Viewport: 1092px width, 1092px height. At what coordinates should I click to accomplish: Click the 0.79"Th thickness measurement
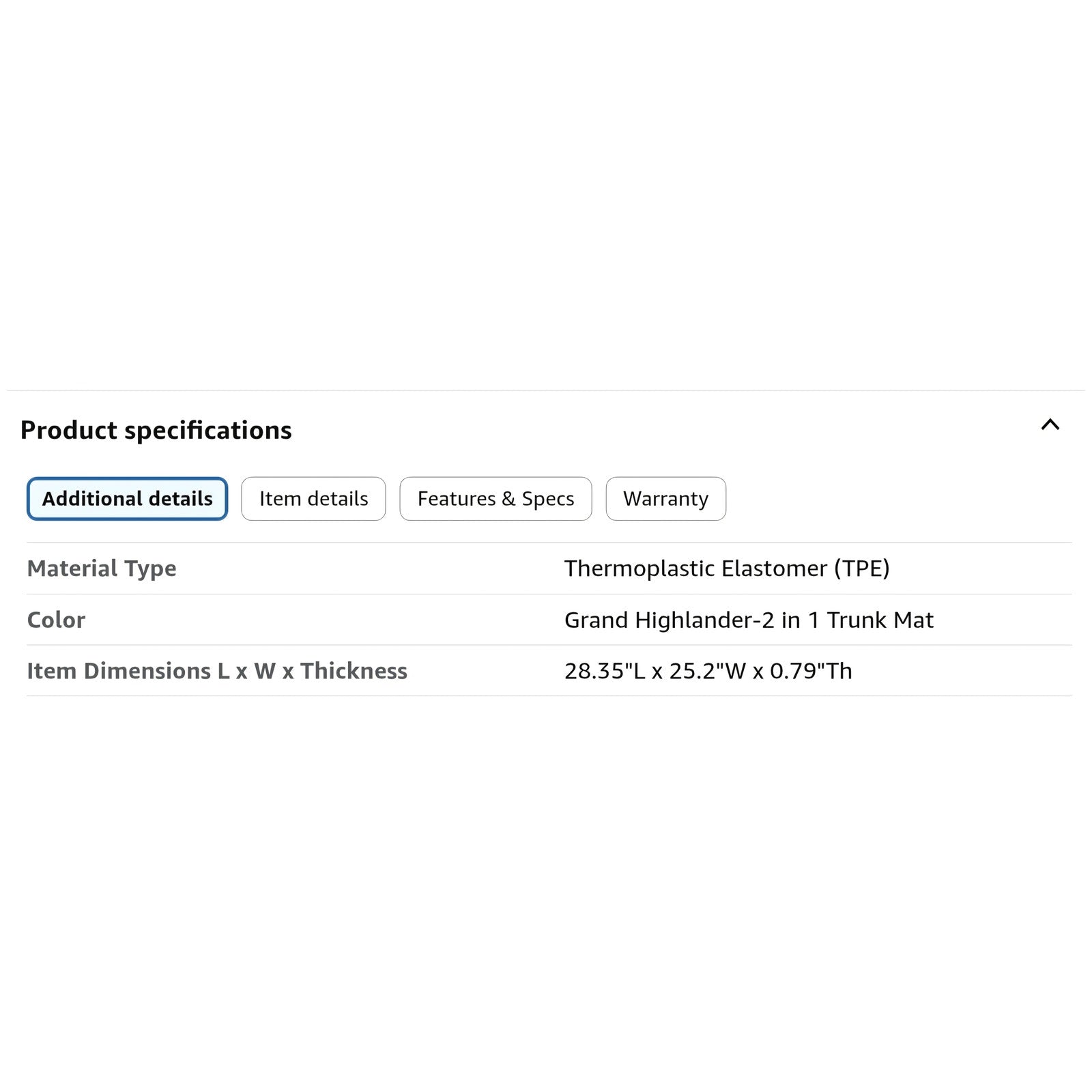click(x=811, y=671)
